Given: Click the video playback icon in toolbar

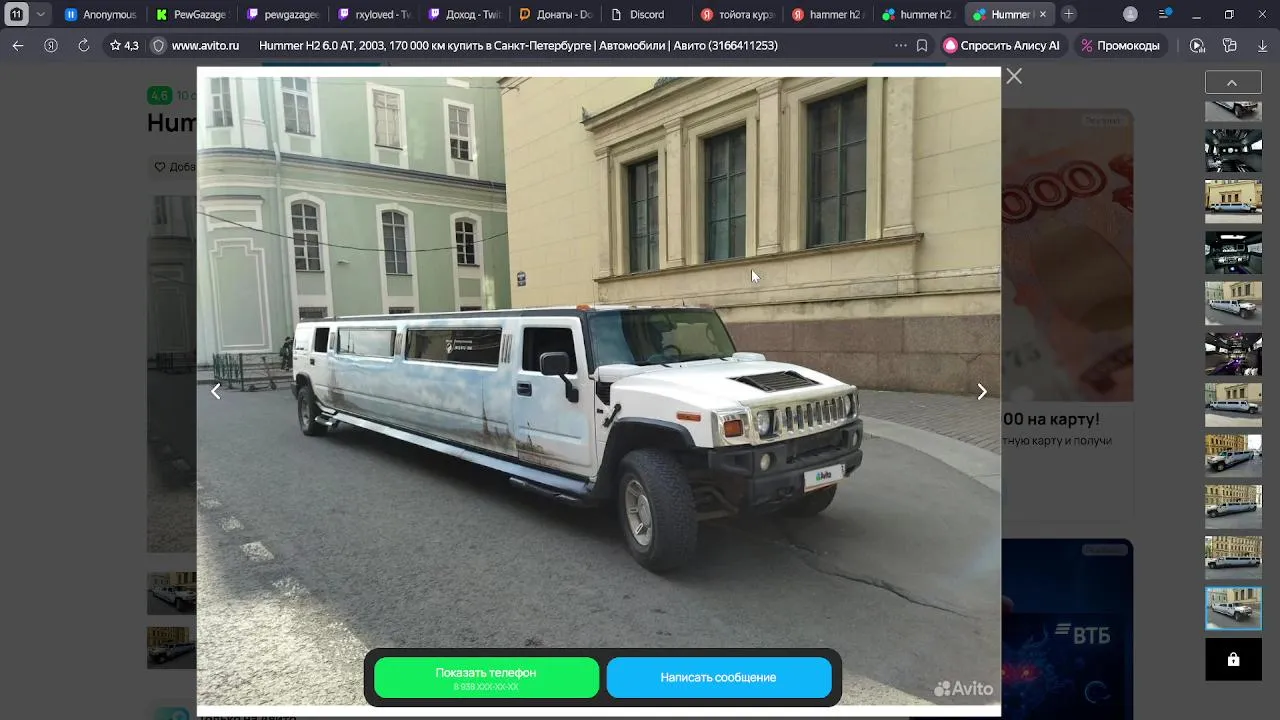Looking at the screenshot, I should click(1197, 46).
